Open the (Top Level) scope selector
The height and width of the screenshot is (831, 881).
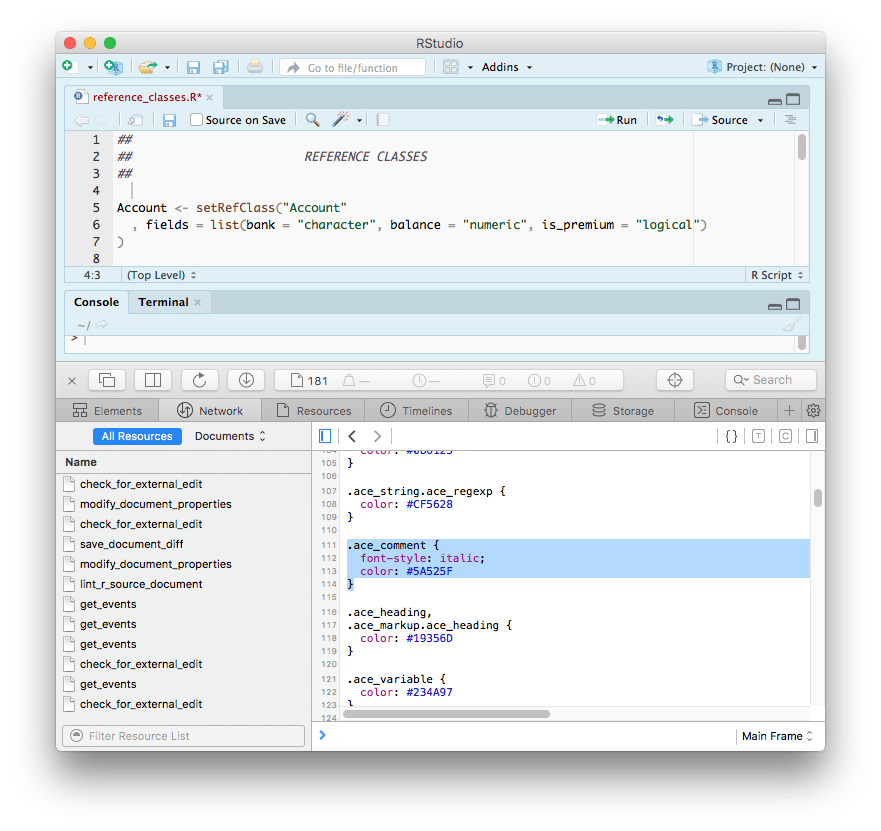[x=161, y=275]
